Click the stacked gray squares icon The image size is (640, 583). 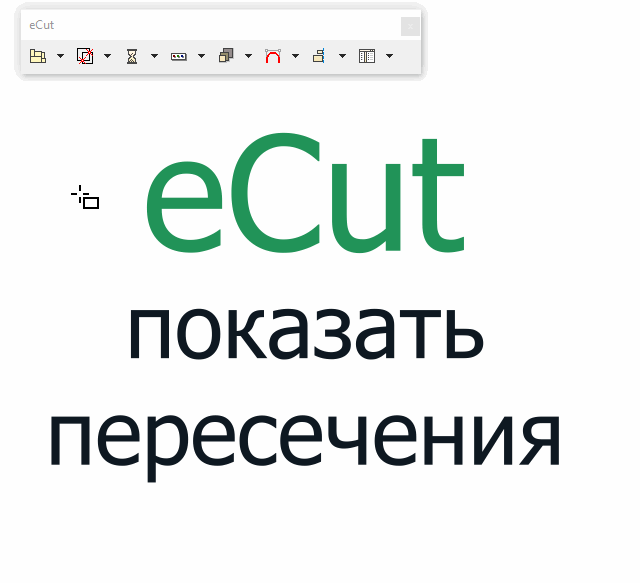226,56
